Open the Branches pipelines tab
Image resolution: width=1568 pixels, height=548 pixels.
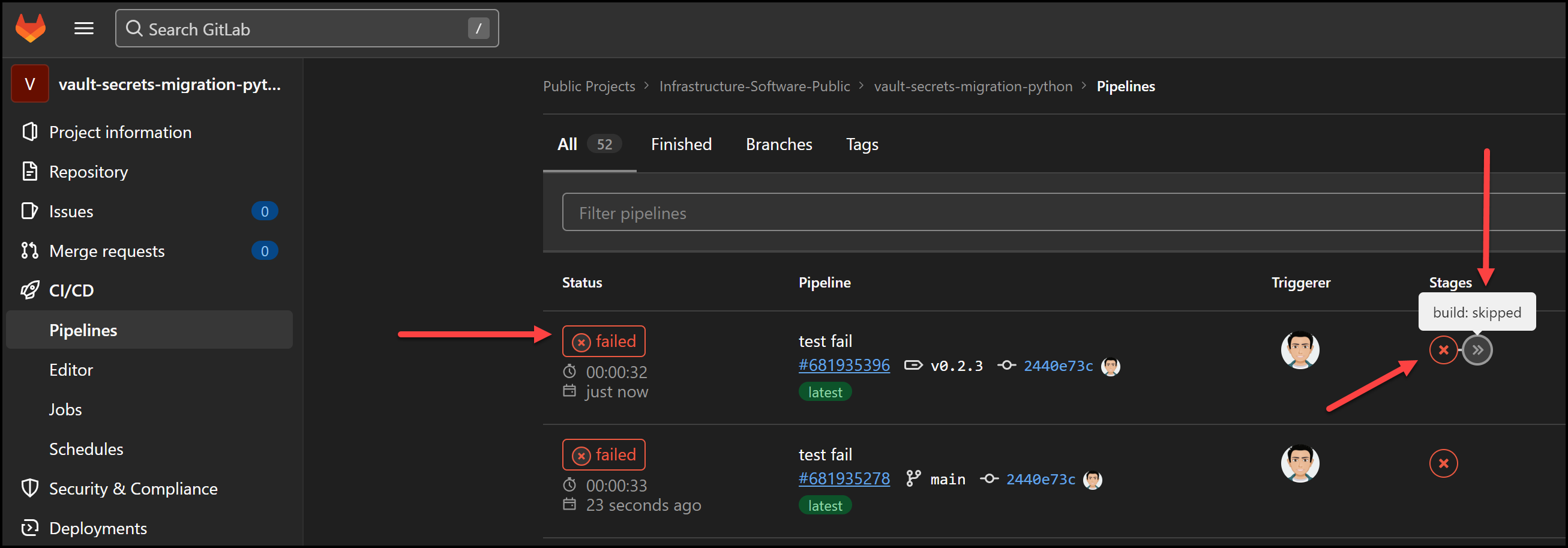(x=778, y=143)
